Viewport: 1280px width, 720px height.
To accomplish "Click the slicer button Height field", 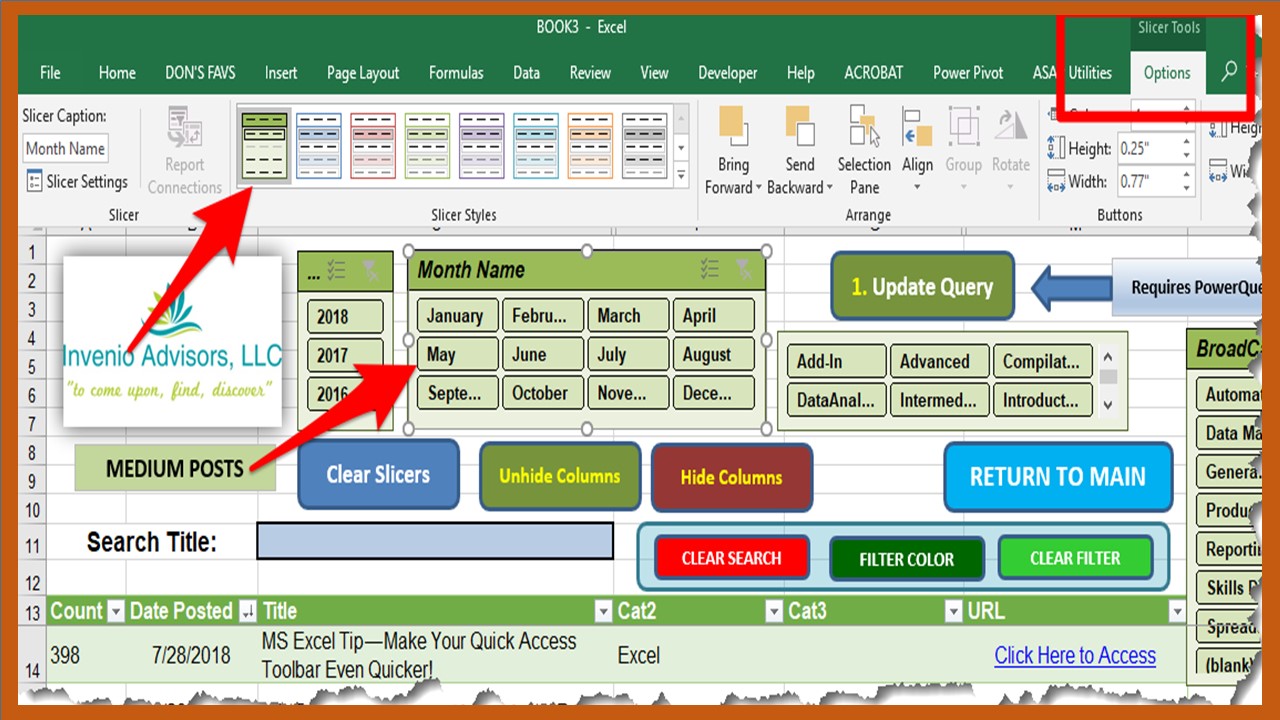I will pos(1155,149).
